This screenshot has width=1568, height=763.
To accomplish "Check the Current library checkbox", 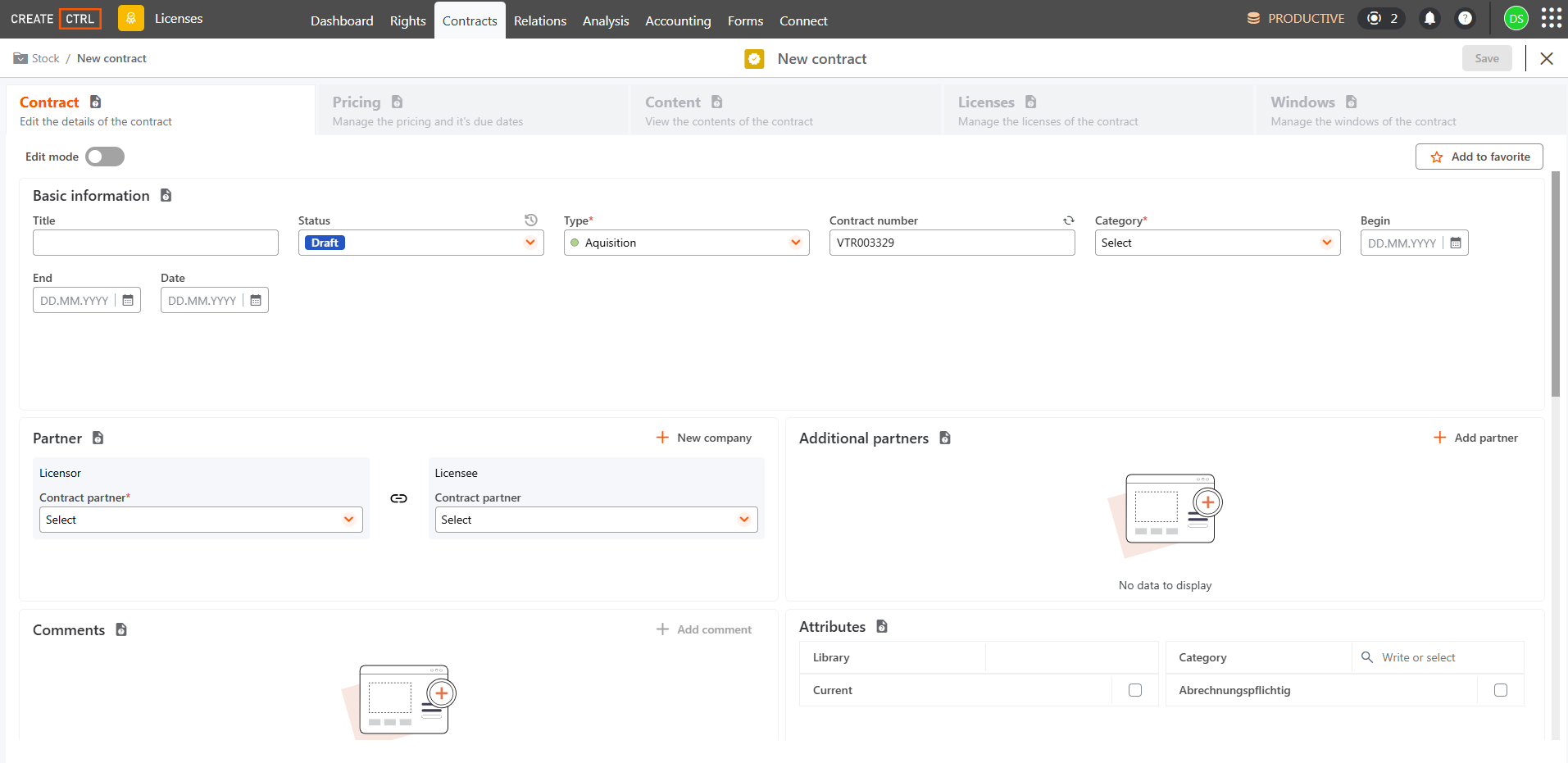I will pyautogui.click(x=1135, y=690).
